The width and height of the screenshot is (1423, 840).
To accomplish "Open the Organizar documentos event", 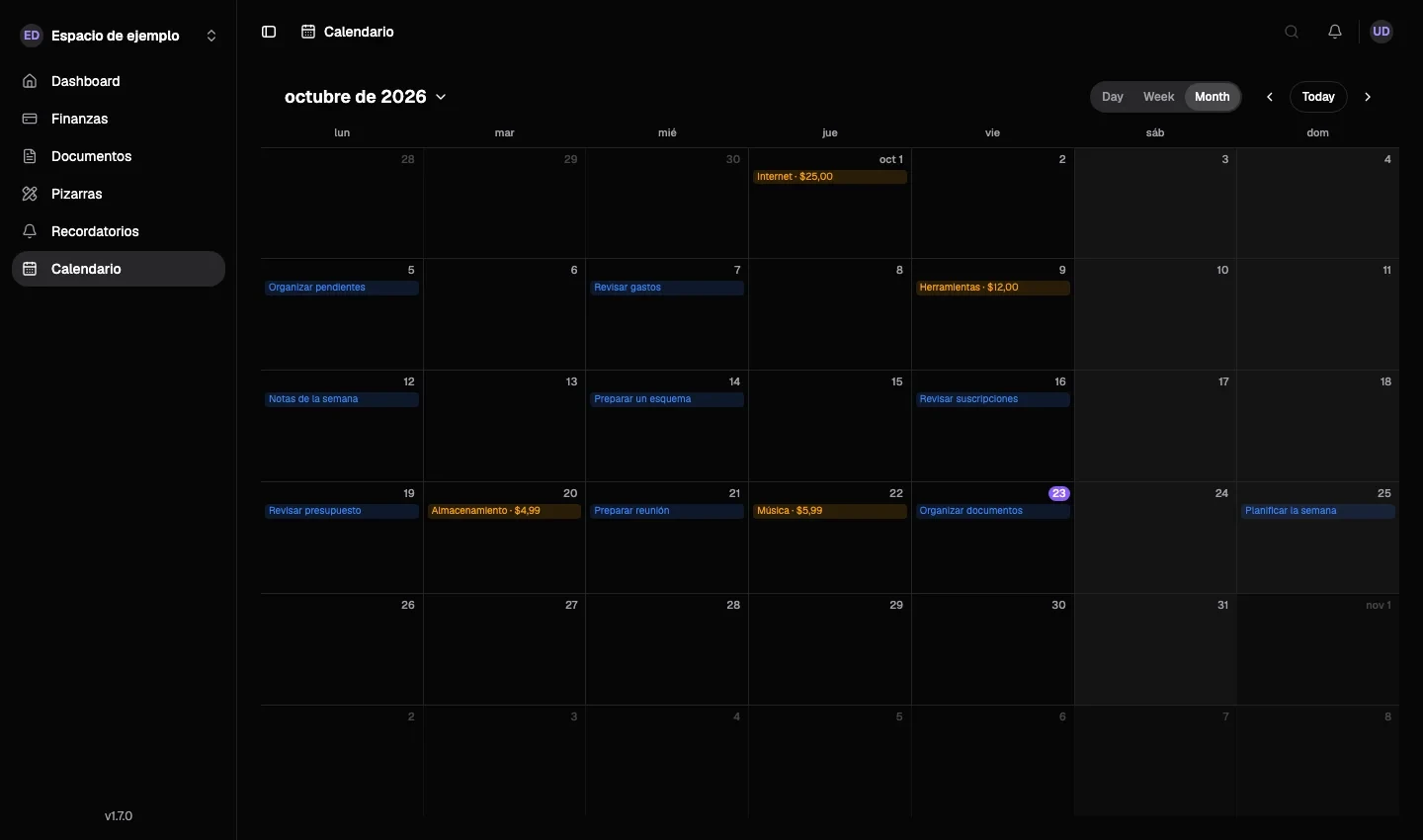I will pyautogui.click(x=993, y=511).
